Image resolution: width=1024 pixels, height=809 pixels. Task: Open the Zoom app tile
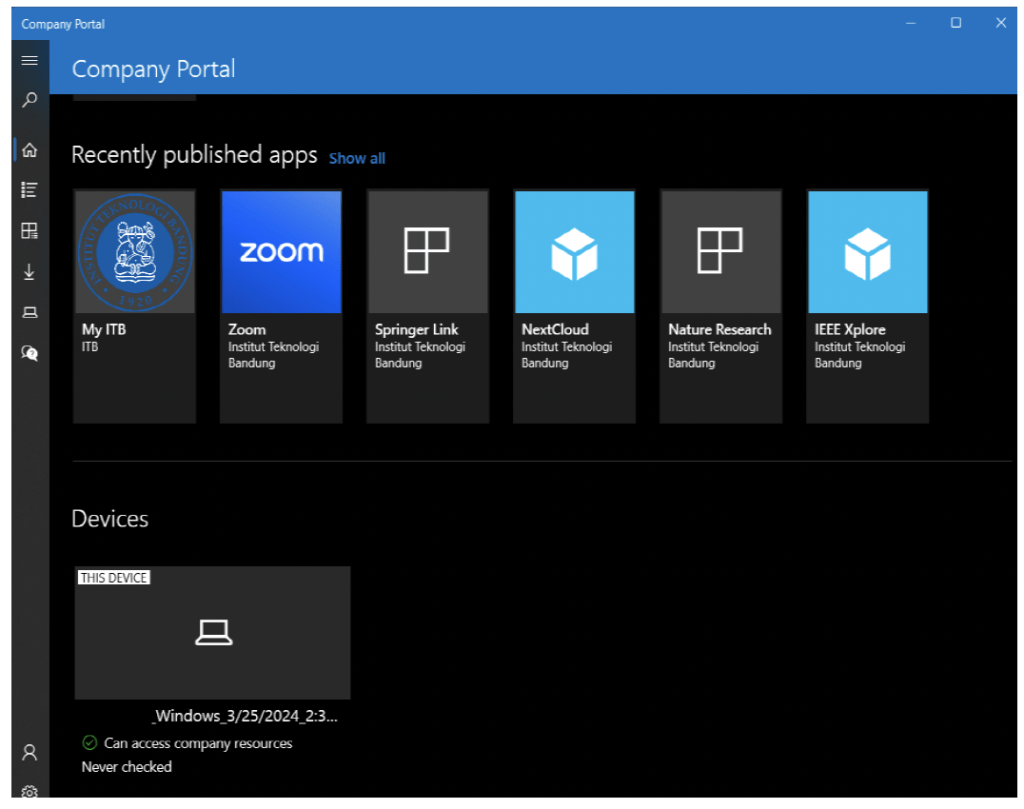(x=281, y=306)
